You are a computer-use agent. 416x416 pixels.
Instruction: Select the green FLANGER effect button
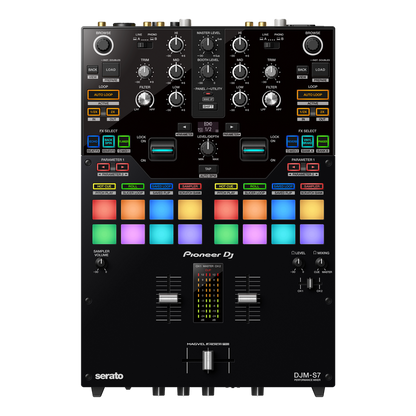[124, 142]
